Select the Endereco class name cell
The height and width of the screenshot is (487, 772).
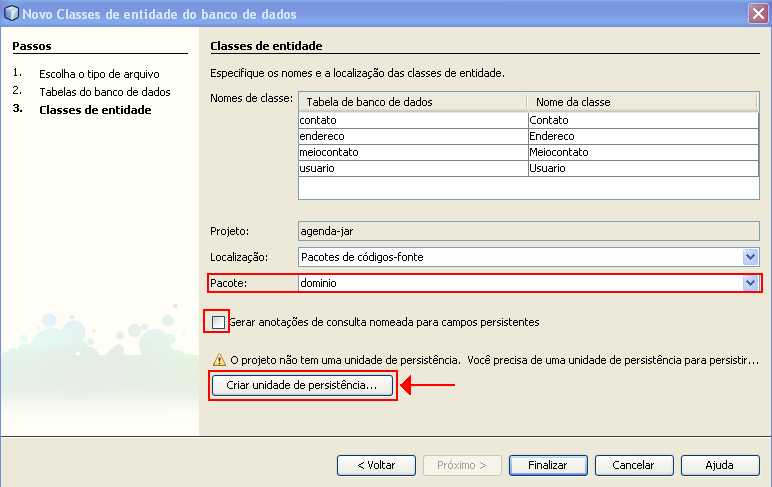tap(642, 136)
